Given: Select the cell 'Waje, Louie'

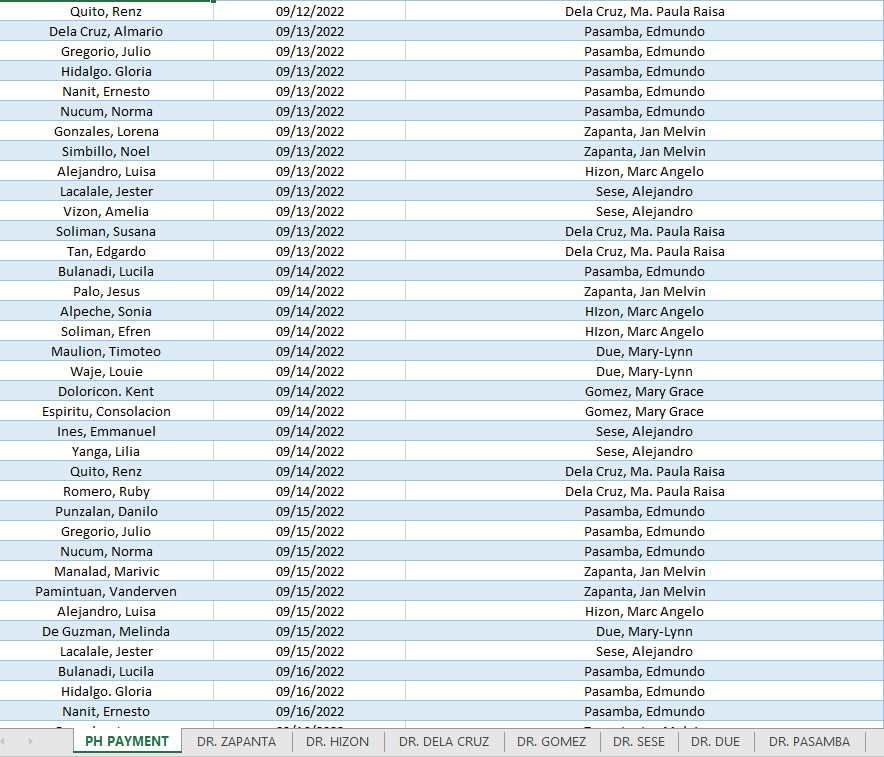Looking at the screenshot, I should point(106,371).
